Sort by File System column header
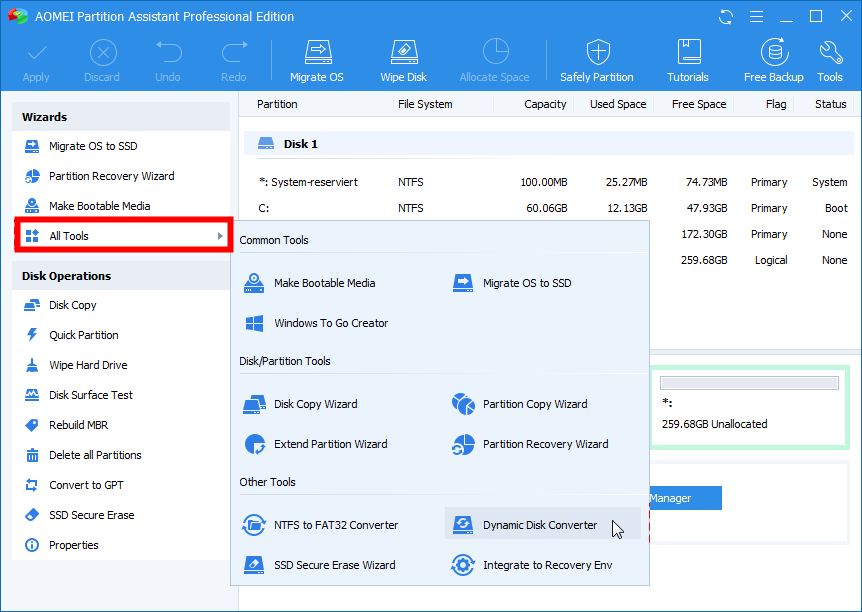The height and width of the screenshot is (612, 862). [425, 104]
